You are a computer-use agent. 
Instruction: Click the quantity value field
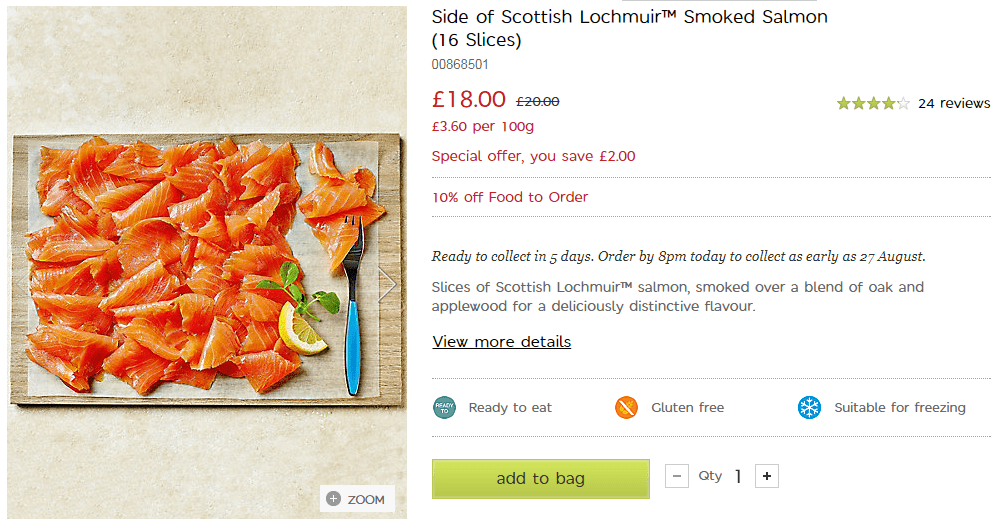tap(738, 476)
